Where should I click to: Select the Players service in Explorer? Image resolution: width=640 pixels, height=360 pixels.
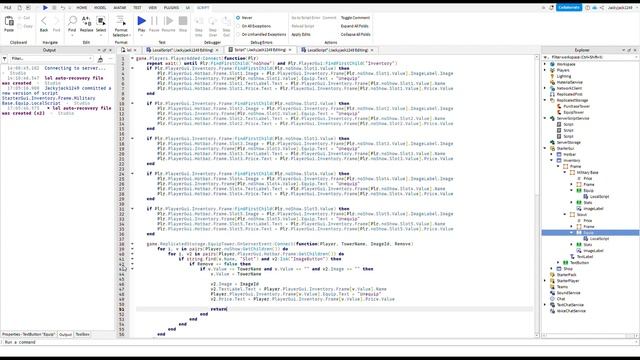click(x=563, y=70)
